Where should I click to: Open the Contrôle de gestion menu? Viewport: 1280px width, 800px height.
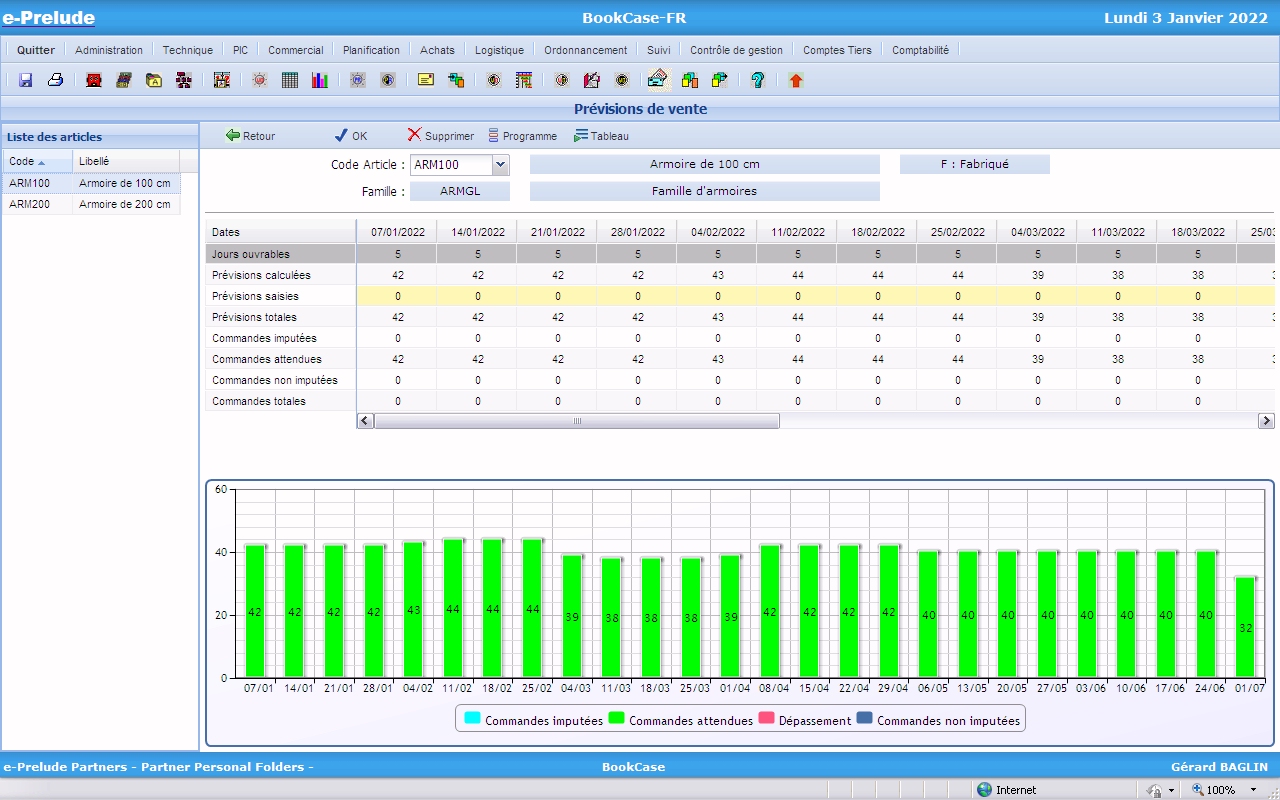pos(737,50)
